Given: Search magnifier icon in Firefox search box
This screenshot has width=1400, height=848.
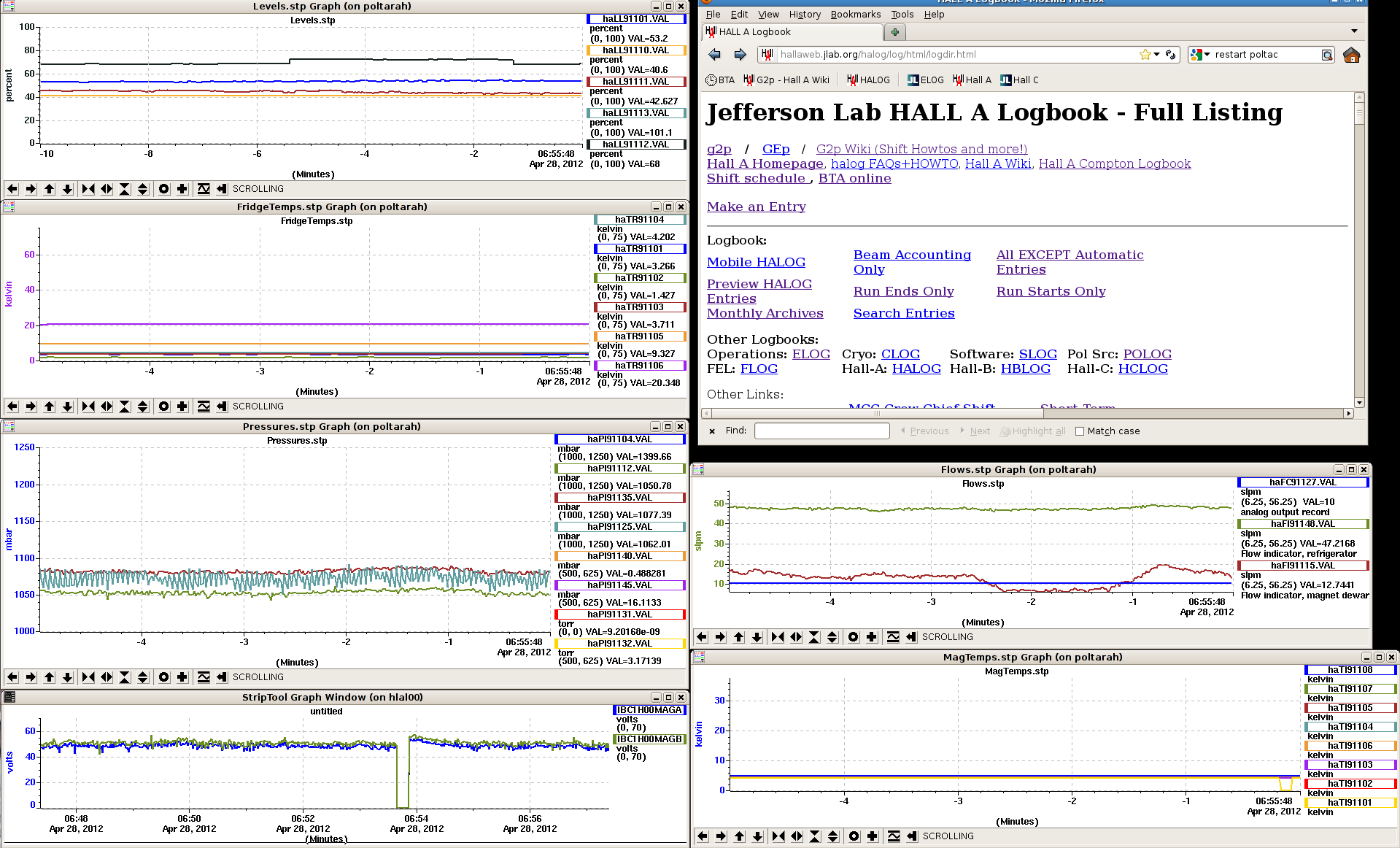Looking at the screenshot, I should [x=1327, y=55].
